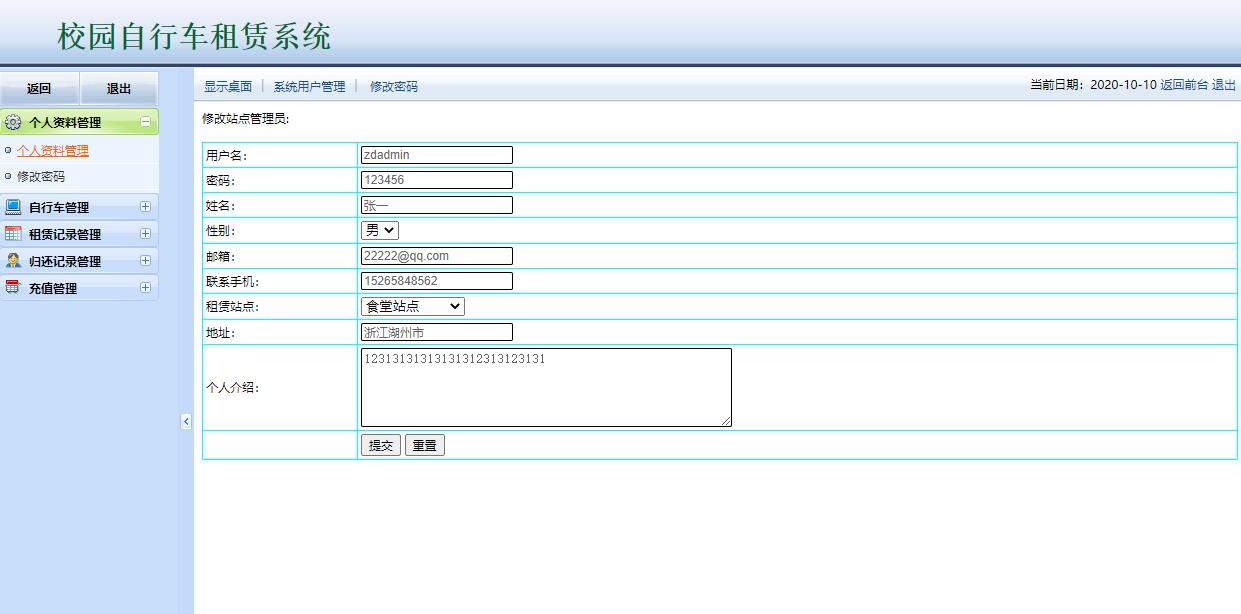
Task: Click the computer icon for 自行车管理
Action: tap(13, 207)
